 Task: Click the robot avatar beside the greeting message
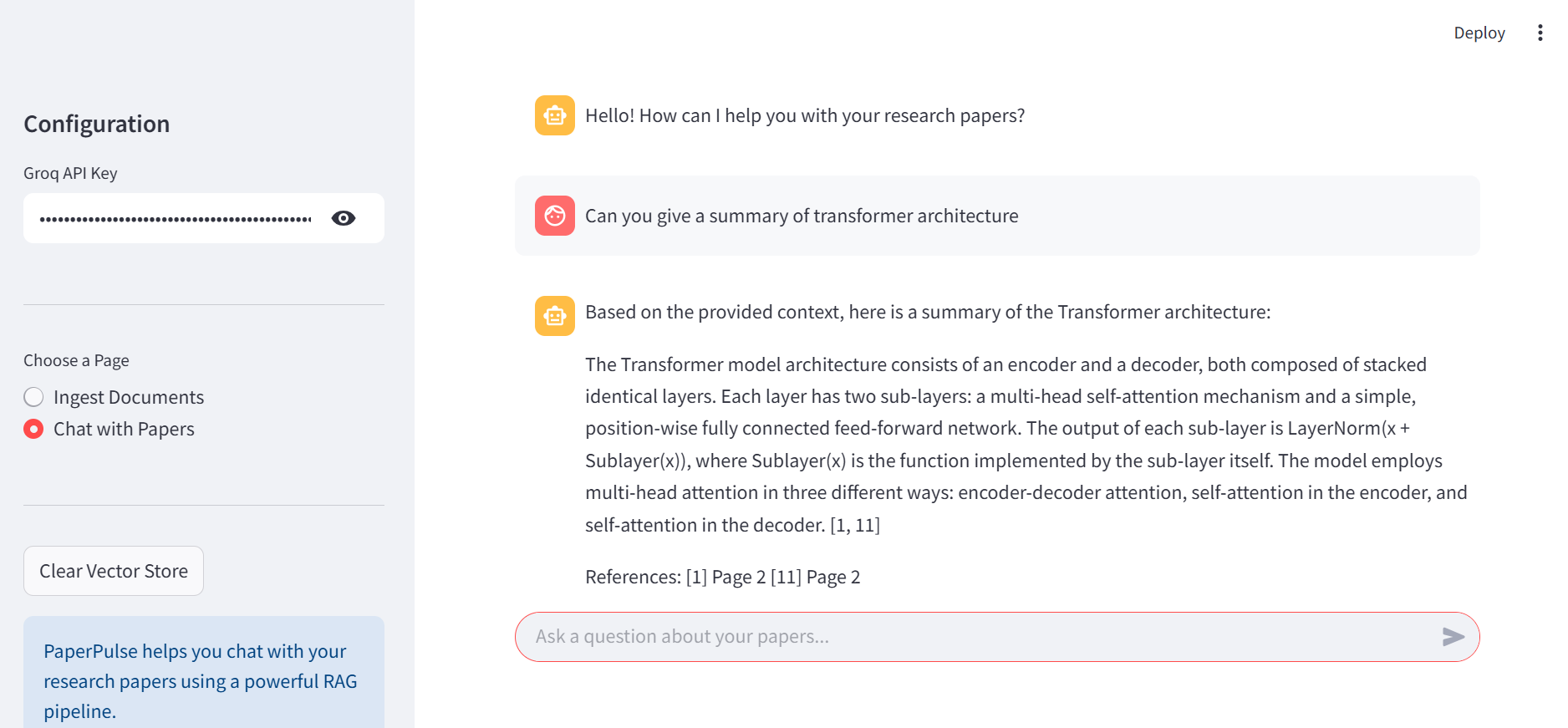(x=555, y=115)
